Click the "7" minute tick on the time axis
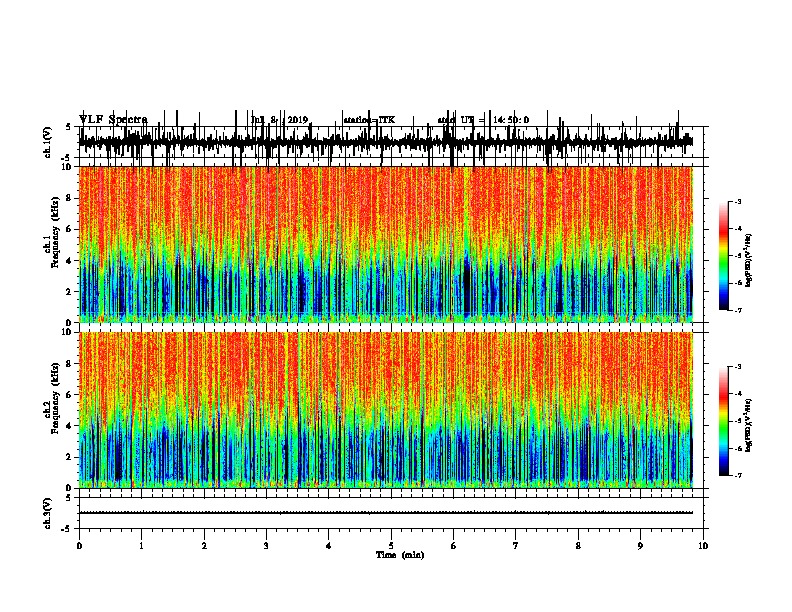The height and width of the screenshot is (612, 792). pos(516,546)
